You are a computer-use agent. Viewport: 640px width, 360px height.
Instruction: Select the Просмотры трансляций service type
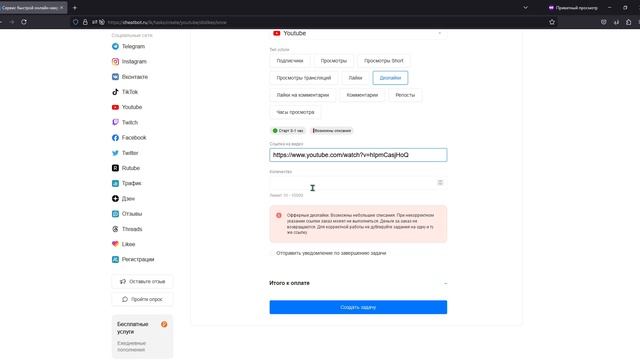click(304, 78)
